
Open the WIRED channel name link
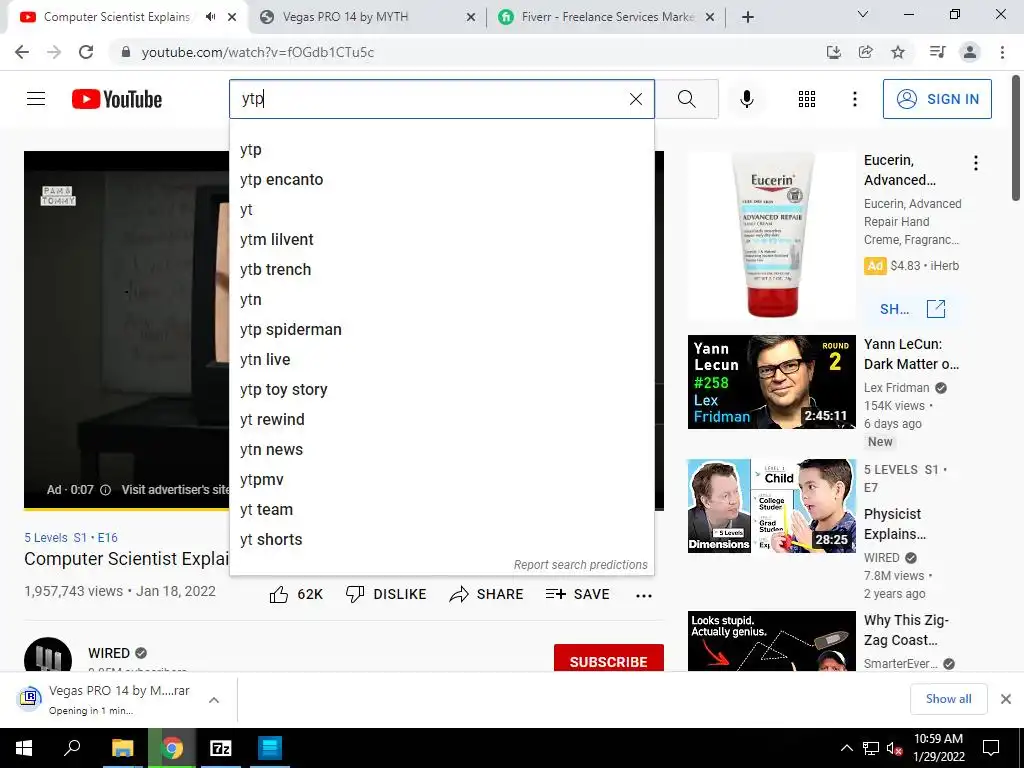pyautogui.click(x=109, y=653)
